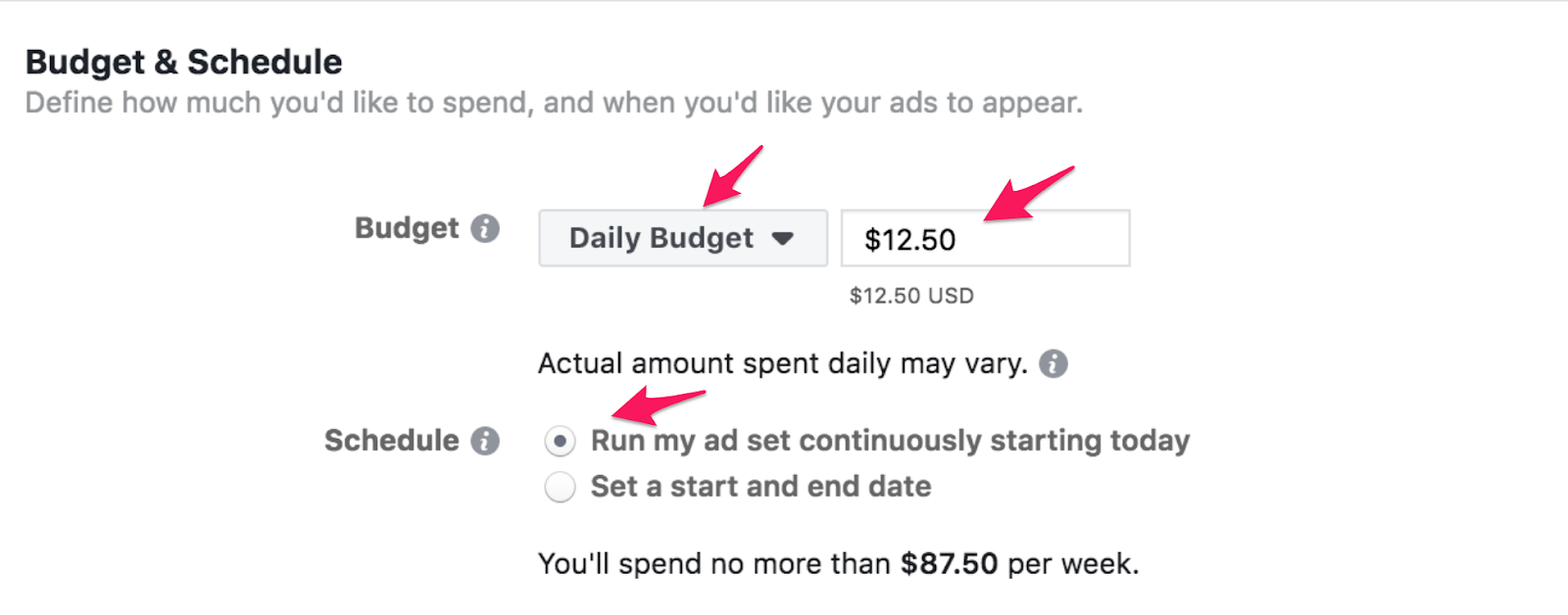Click the red arrow pointing at $12.50 field
The width and height of the screenshot is (1568, 615).
click(x=1027, y=194)
